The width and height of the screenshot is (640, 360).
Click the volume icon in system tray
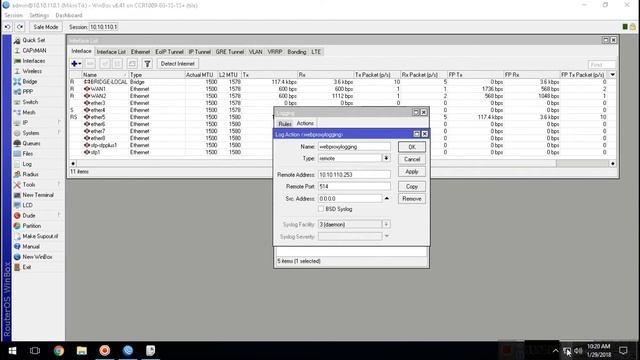tap(578, 351)
